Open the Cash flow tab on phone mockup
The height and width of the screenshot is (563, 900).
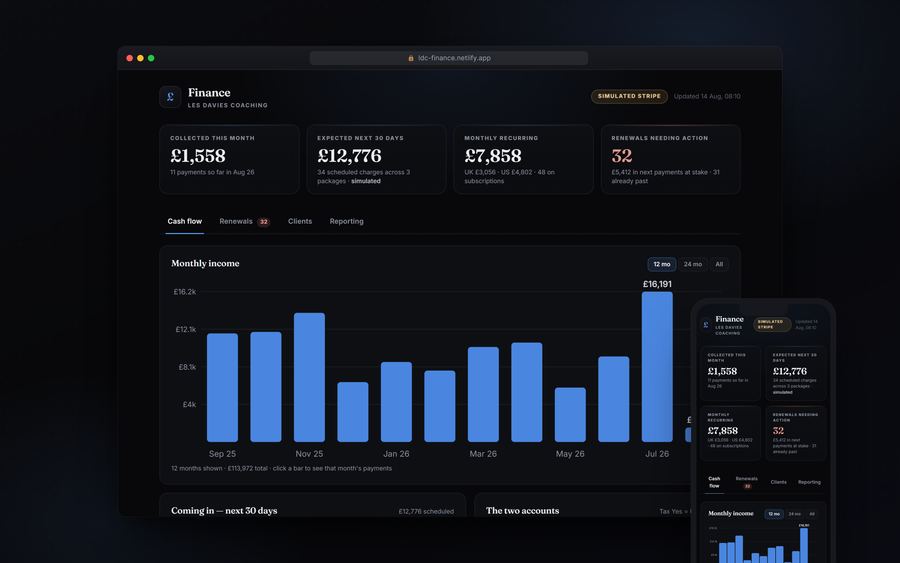(714, 482)
